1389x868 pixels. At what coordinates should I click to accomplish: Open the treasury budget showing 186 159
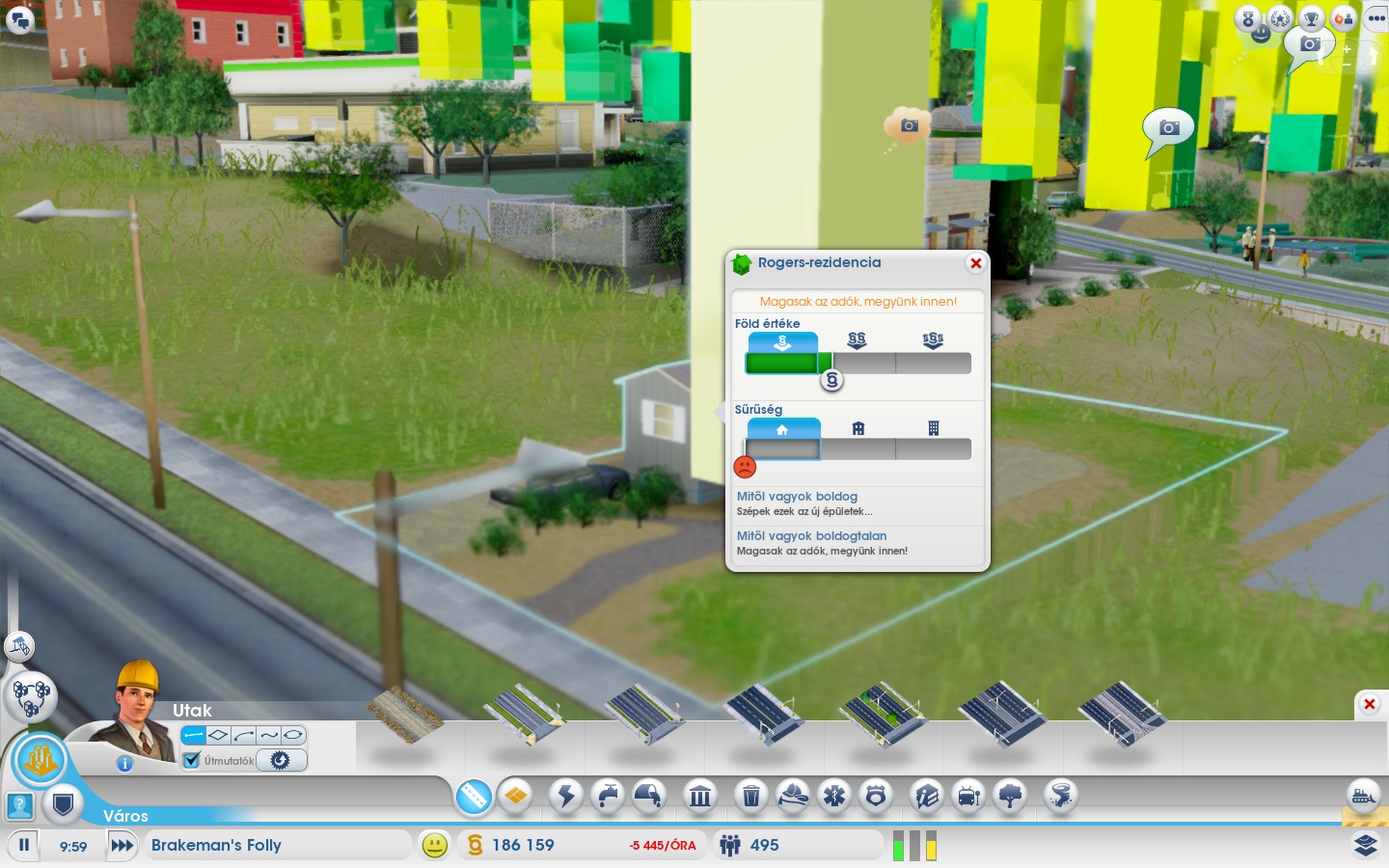pos(523,846)
